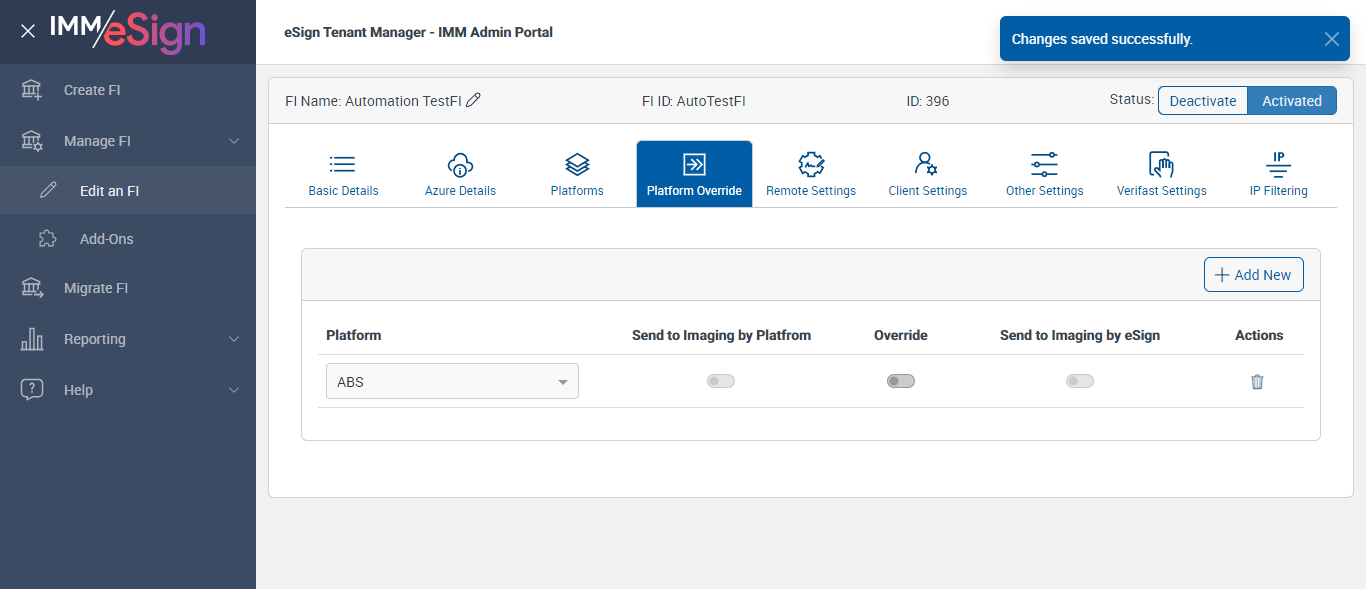Switch to the Client Settings tab
This screenshot has width=1366, height=589.
(x=927, y=174)
